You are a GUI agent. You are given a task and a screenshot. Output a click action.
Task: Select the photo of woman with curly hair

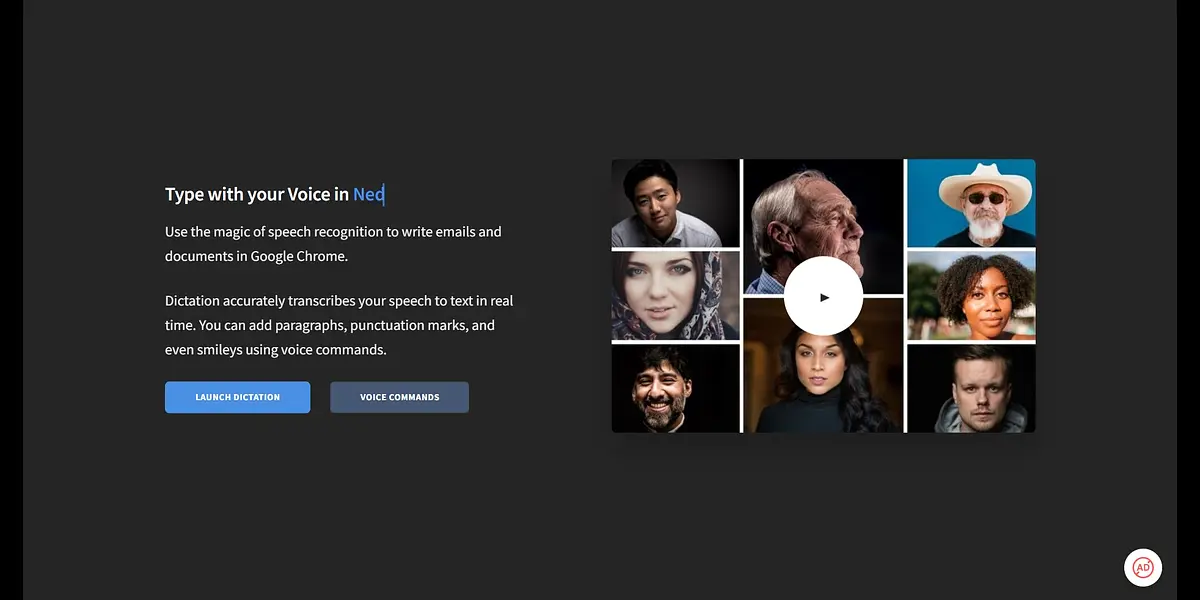point(971,296)
